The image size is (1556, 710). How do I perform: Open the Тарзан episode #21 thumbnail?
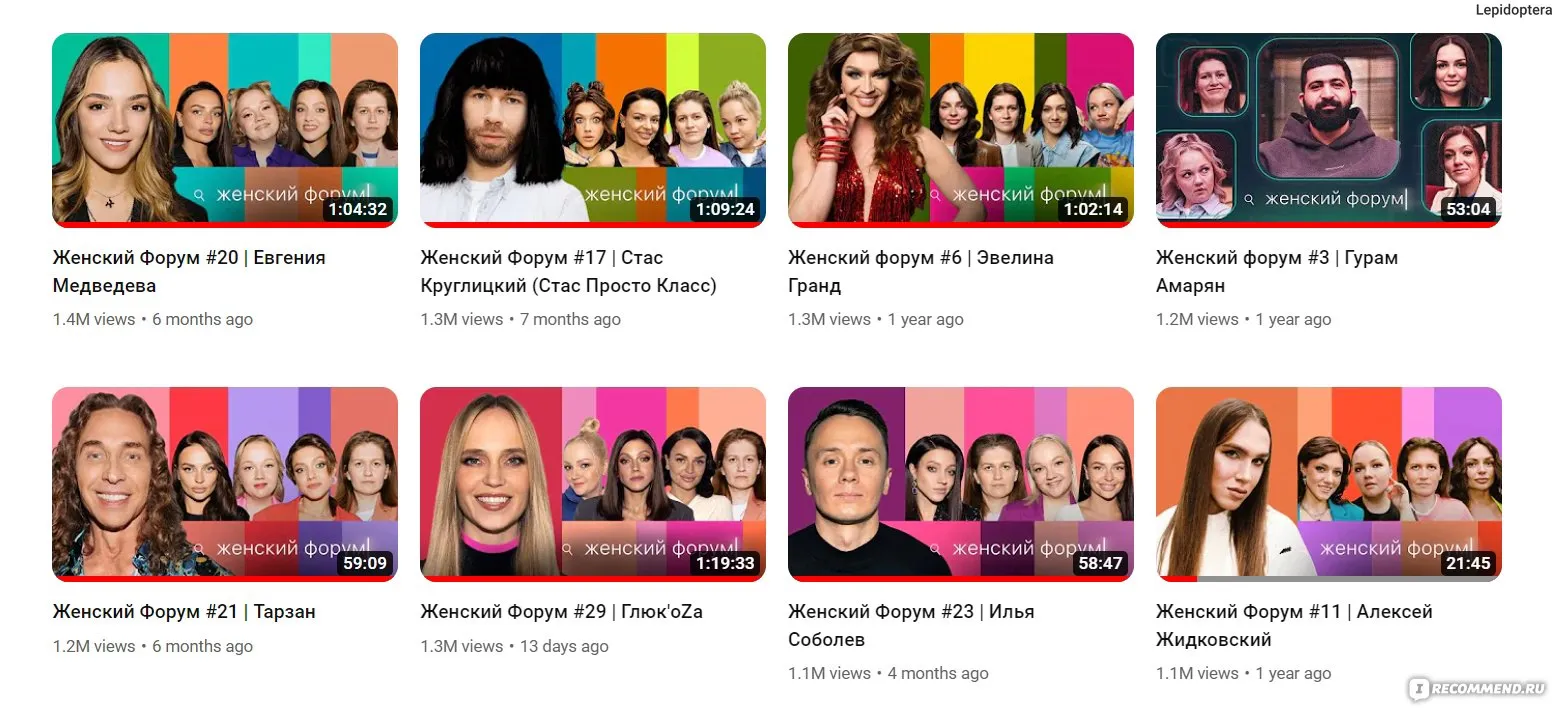click(x=225, y=484)
